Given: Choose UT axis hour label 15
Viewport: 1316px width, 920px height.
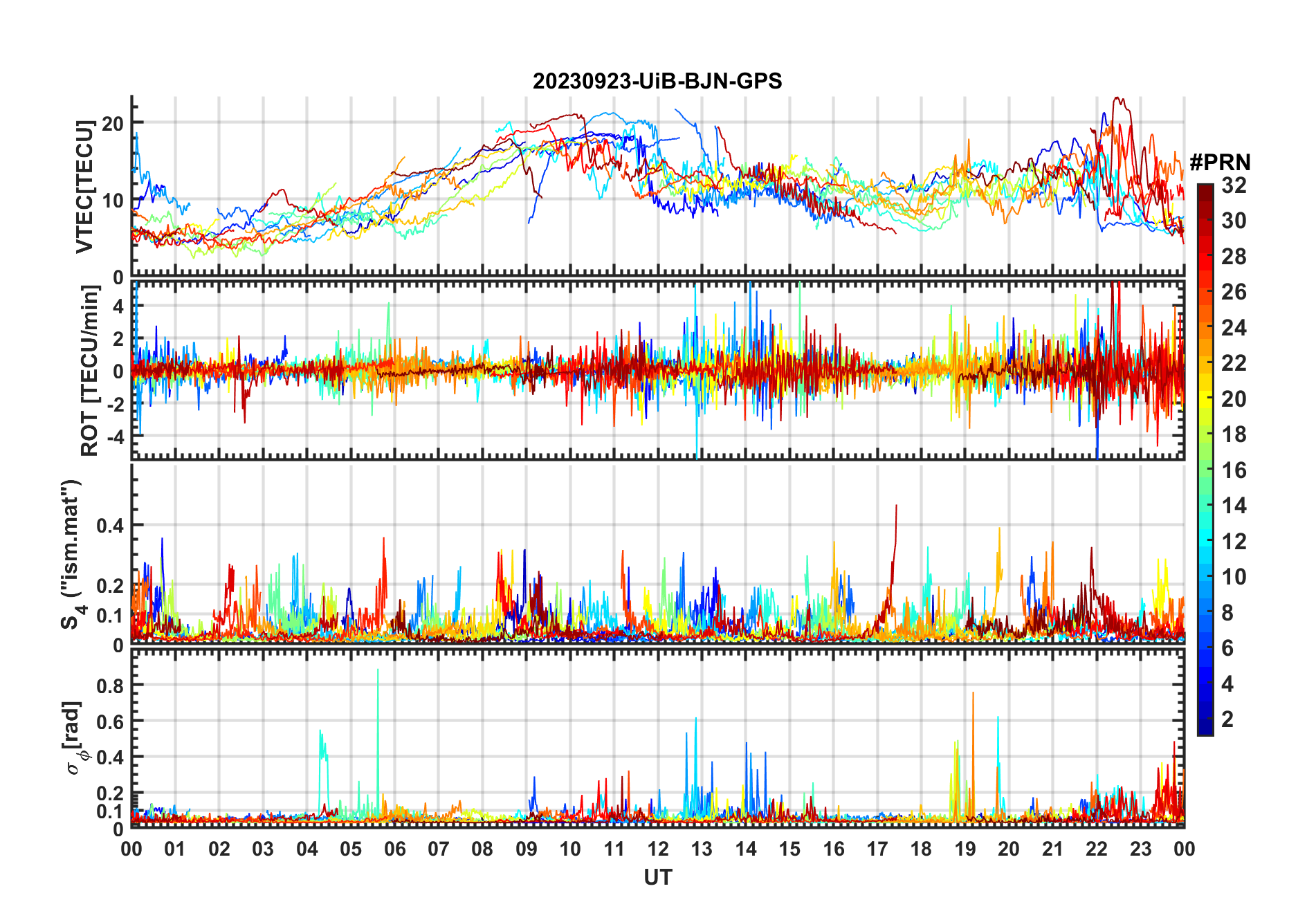Looking at the screenshot, I should (x=789, y=849).
